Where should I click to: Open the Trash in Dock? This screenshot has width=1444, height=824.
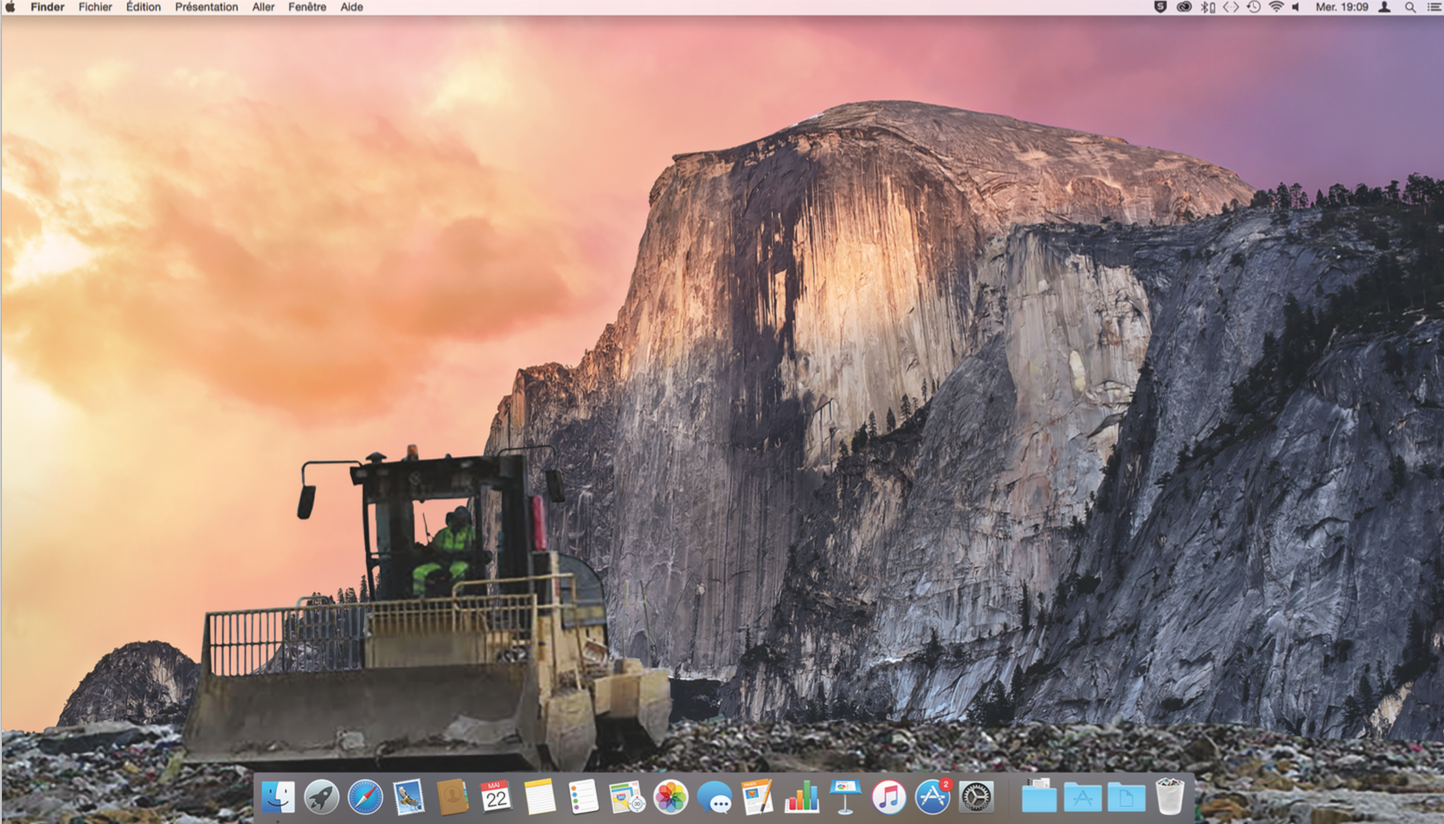[1170, 797]
